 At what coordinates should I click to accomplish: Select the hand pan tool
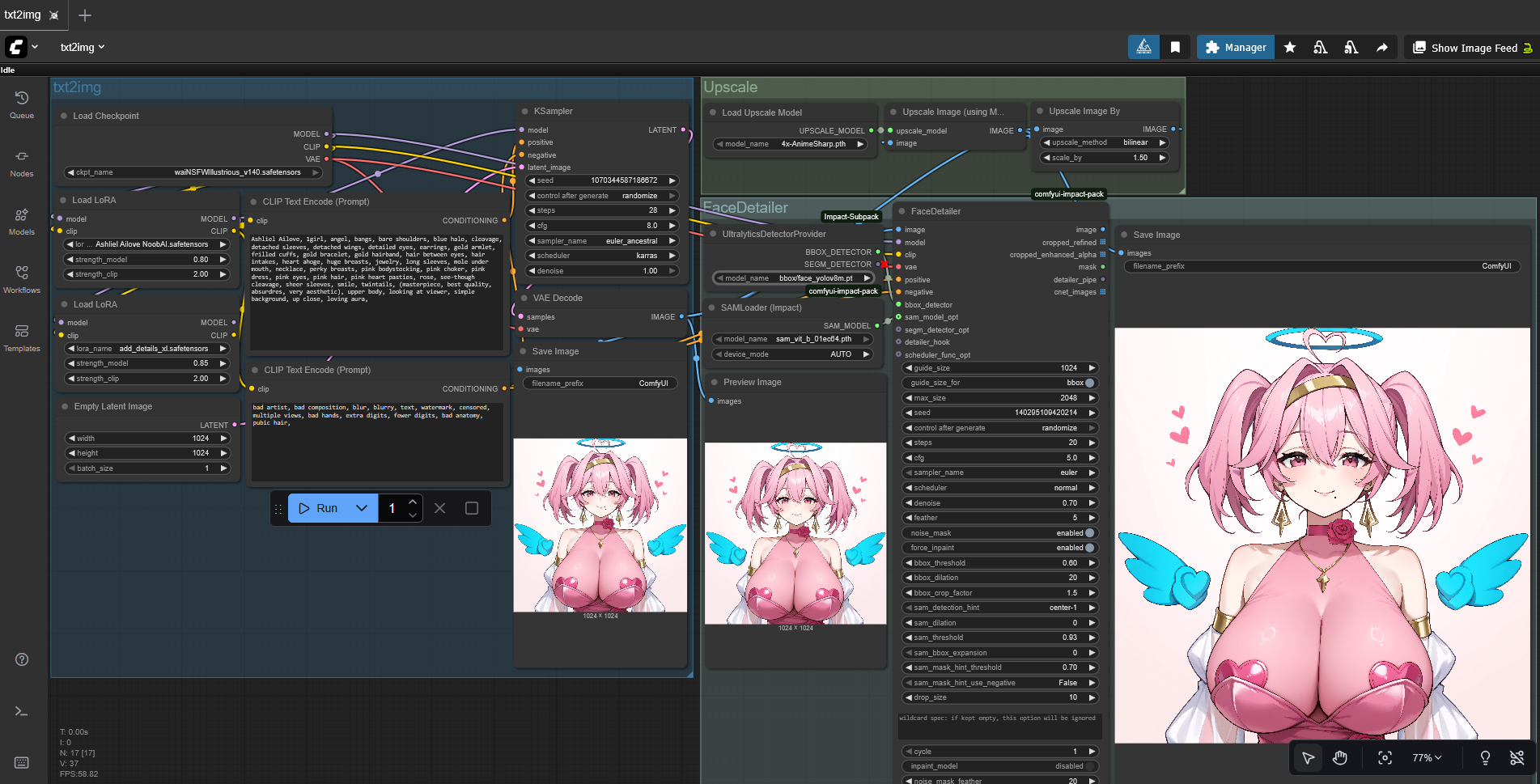(1340, 757)
